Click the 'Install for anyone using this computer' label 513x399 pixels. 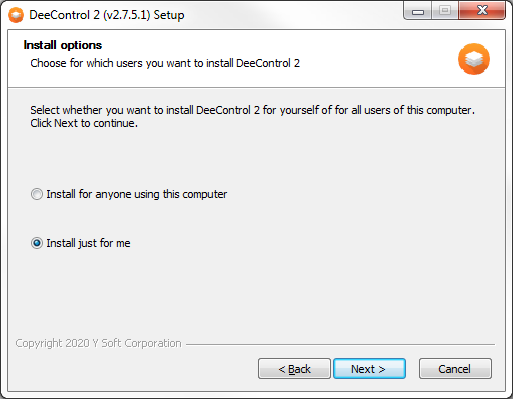(137, 194)
